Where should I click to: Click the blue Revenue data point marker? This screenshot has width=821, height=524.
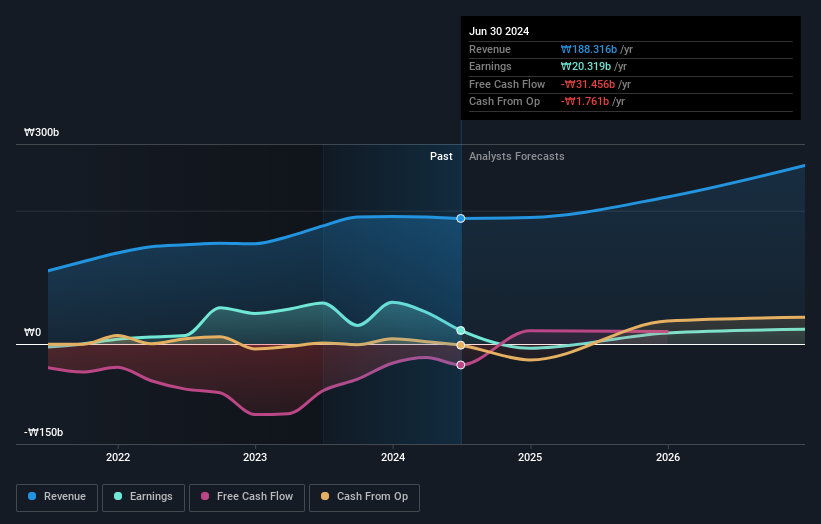click(461, 218)
